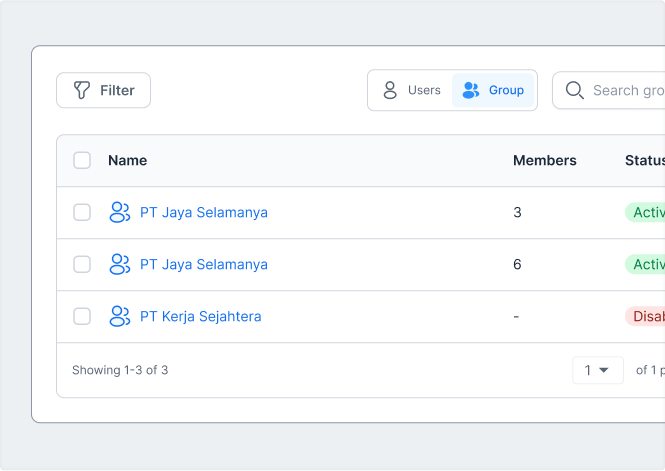Click group icon in the 3-member PT Jaya Selamanya row
This screenshot has height=471, width=665.
point(120,213)
